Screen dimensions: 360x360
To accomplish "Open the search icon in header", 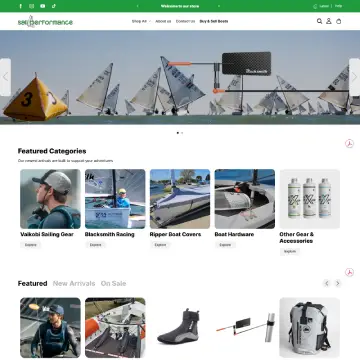I will (319, 21).
